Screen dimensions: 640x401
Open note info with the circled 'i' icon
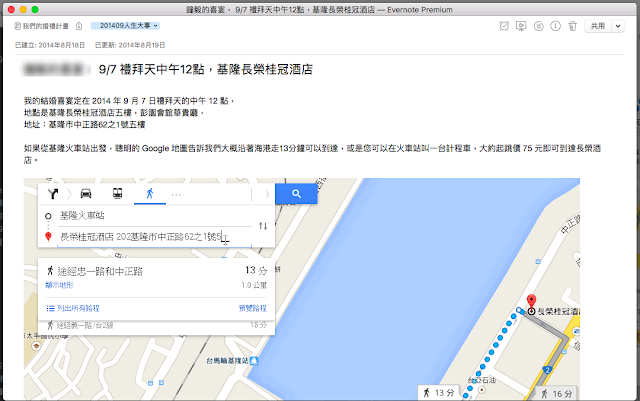(555, 26)
